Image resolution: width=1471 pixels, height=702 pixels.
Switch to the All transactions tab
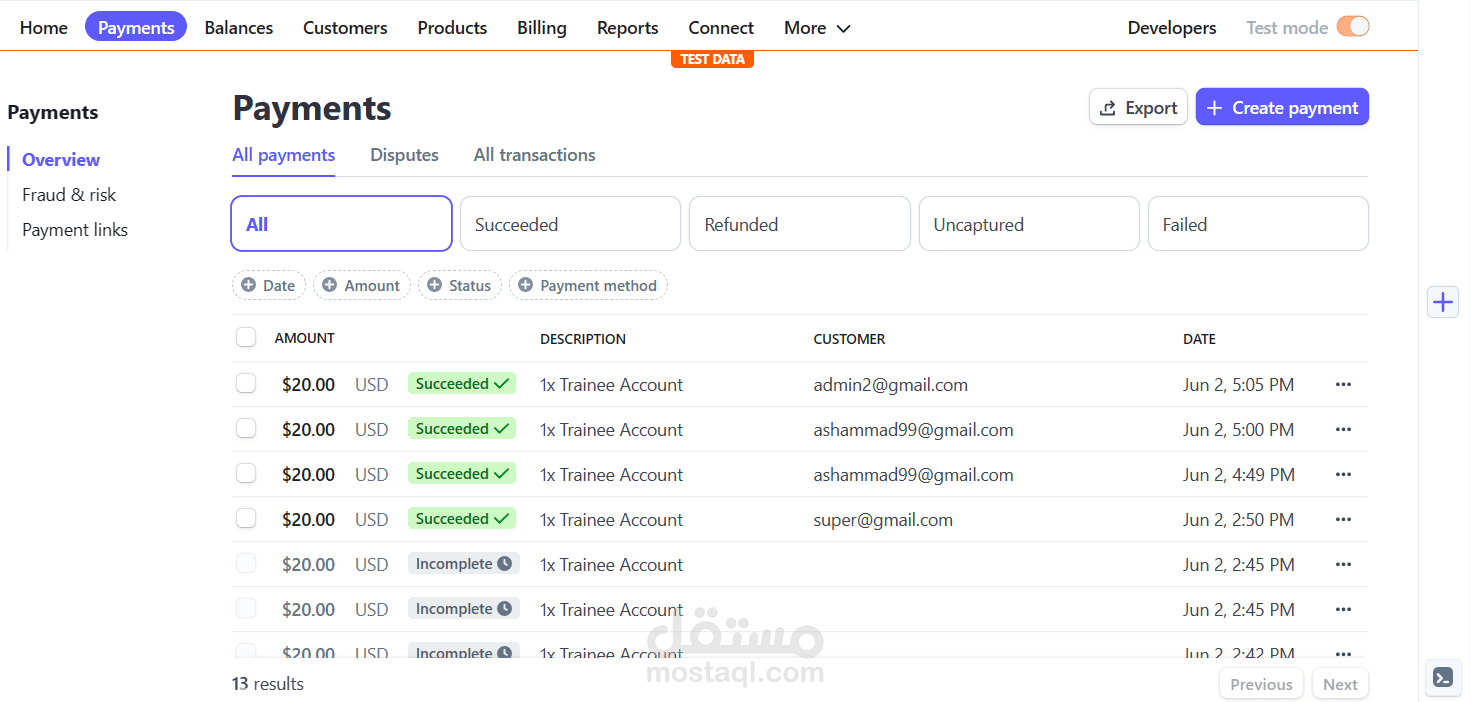(x=534, y=155)
